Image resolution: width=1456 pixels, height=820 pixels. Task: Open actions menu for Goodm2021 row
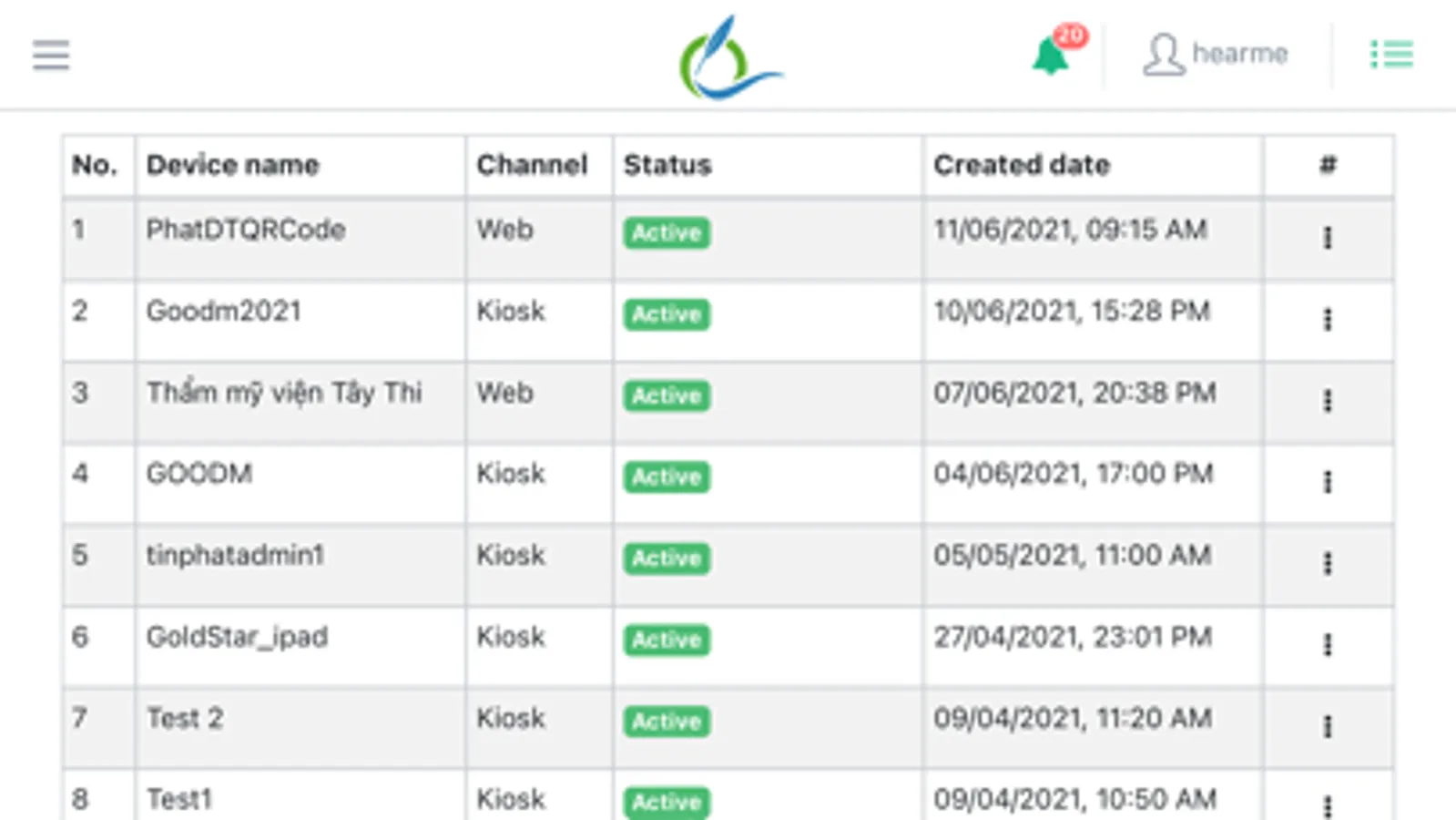tap(1328, 319)
